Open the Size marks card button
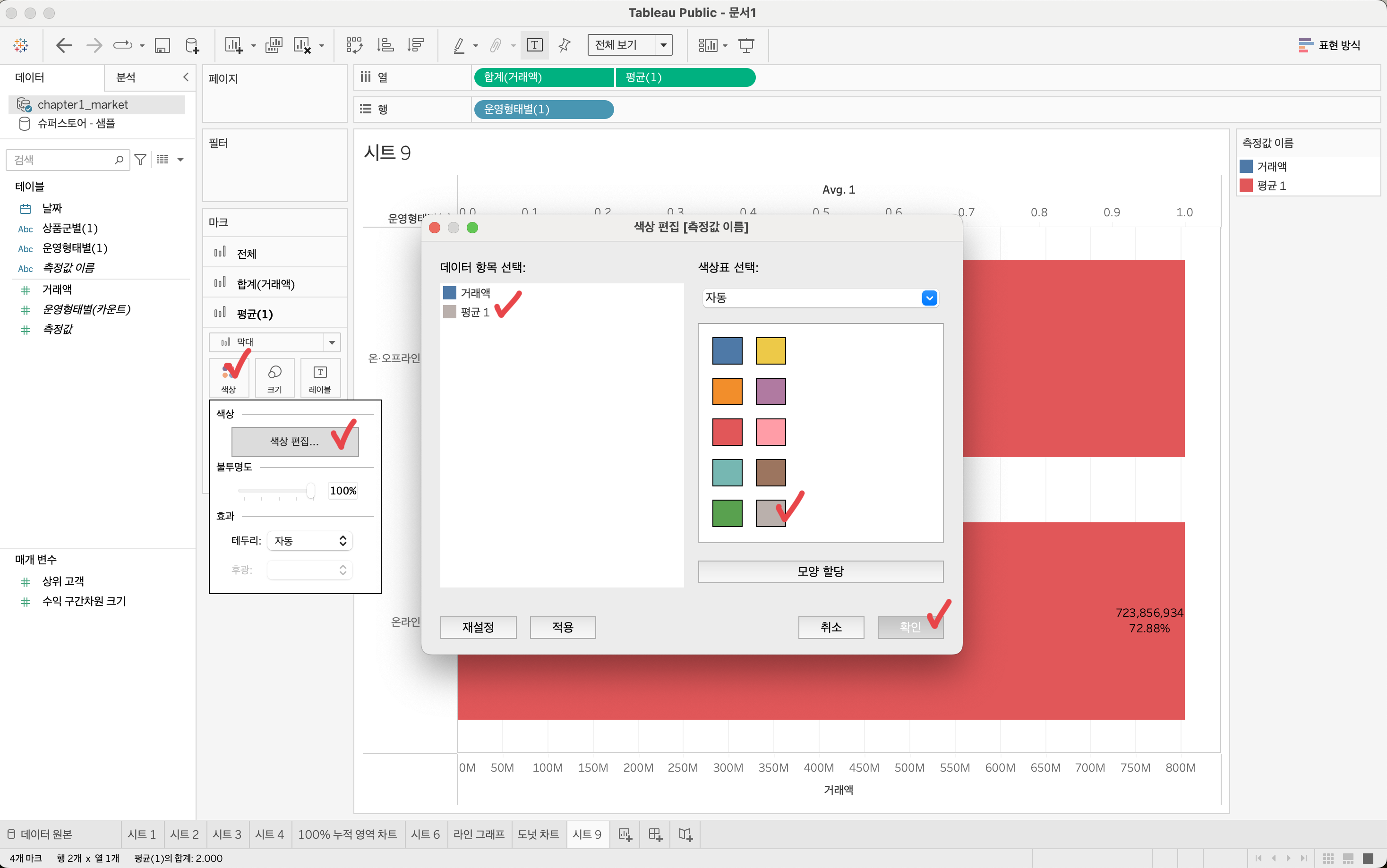Image resolution: width=1387 pixels, height=868 pixels. pyautogui.click(x=274, y=377)
